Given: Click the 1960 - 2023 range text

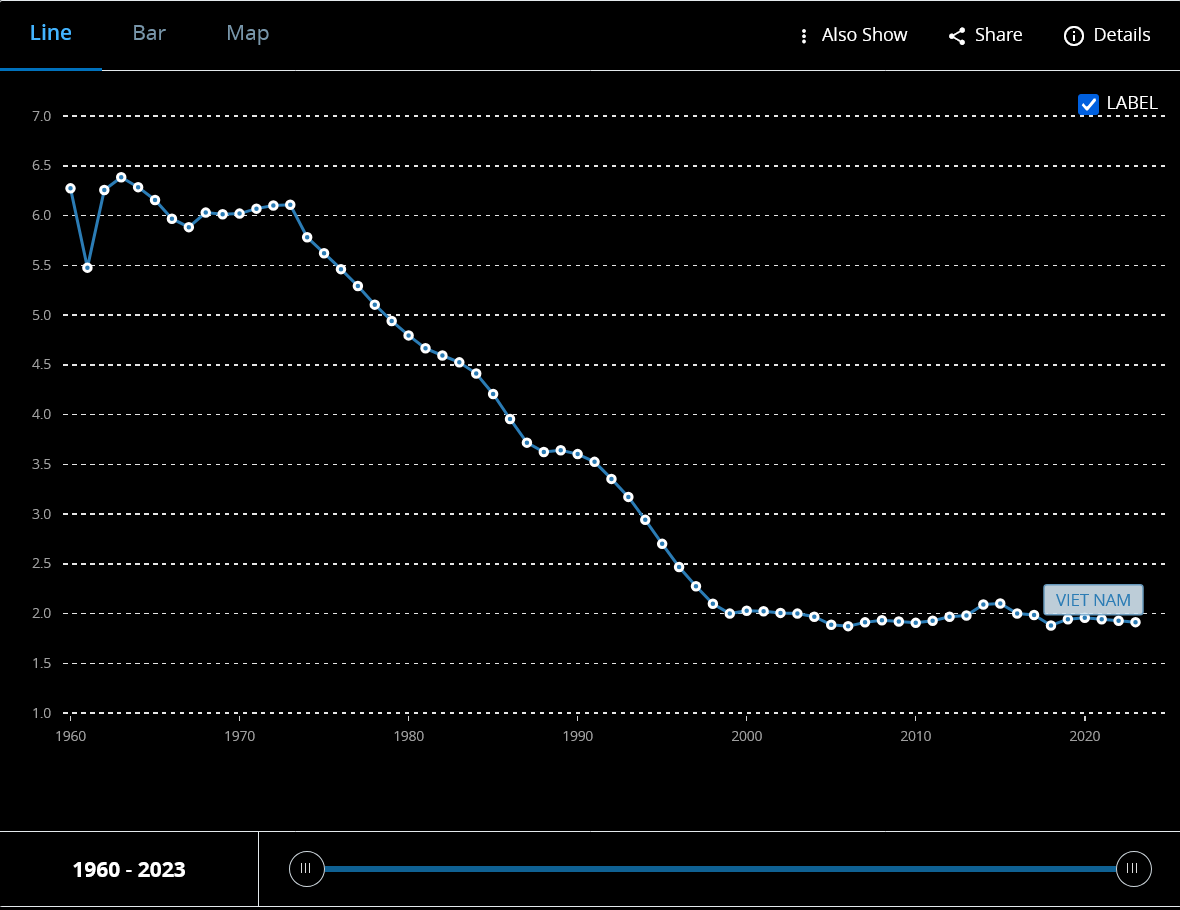Looking at the screenshot, I should click(129, 869).
